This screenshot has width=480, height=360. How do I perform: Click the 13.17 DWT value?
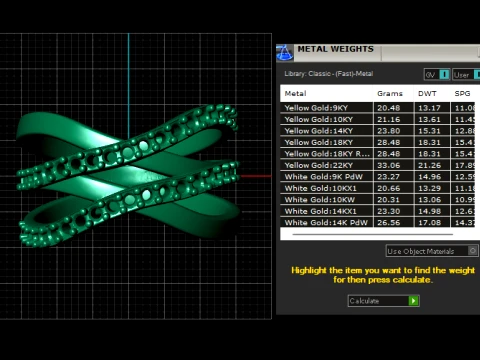coord(429,108)
